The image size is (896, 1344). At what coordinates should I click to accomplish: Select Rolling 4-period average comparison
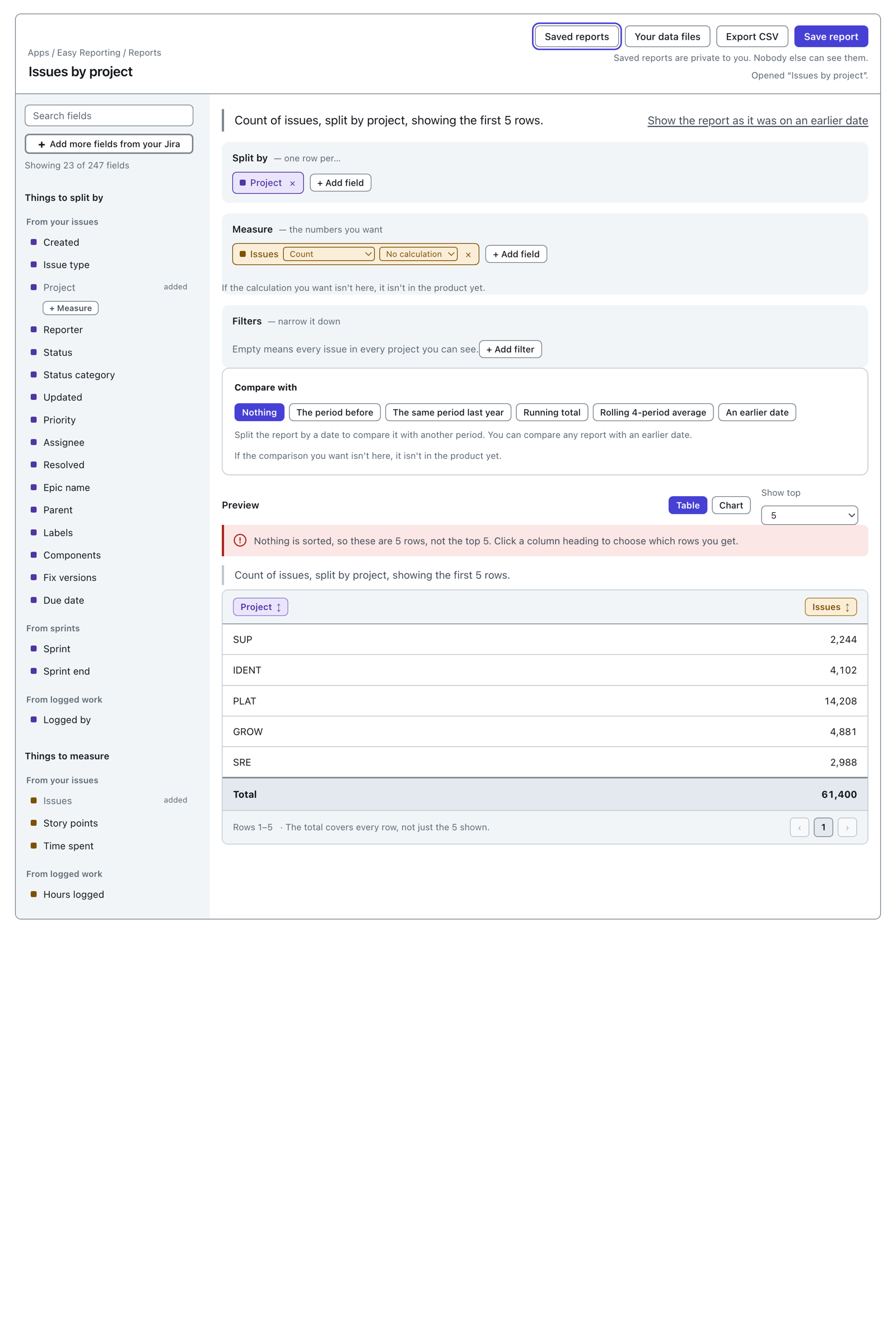[652, 413]
